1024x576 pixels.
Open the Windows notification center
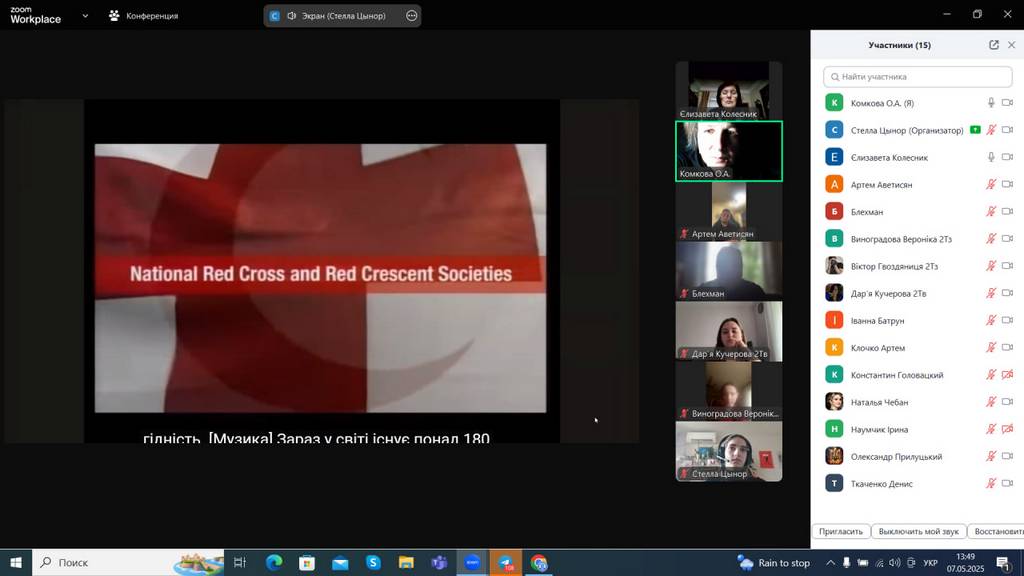pyautogui.click(x=1004, y=562)
